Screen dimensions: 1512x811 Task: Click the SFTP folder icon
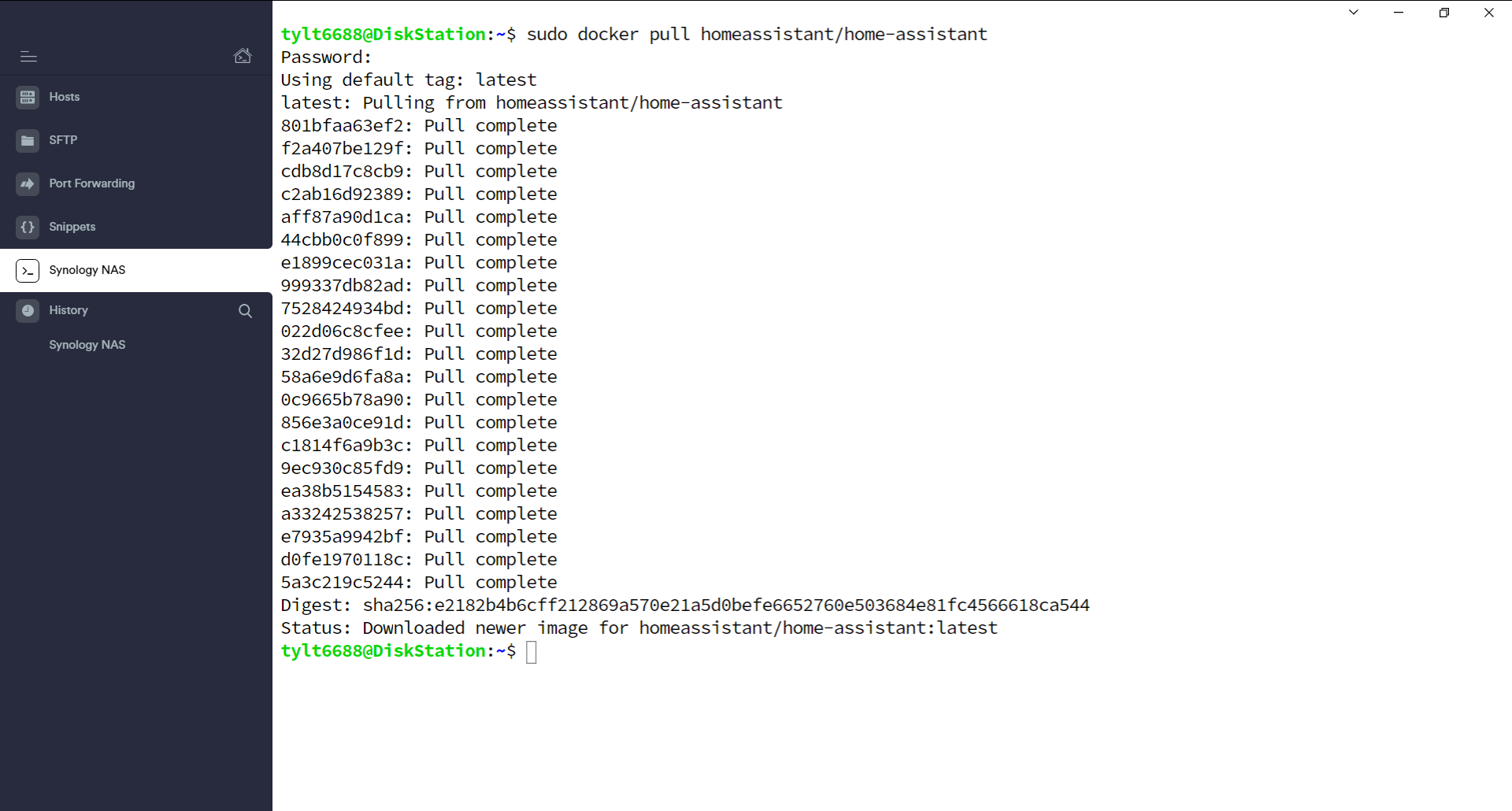pos(28,140)
